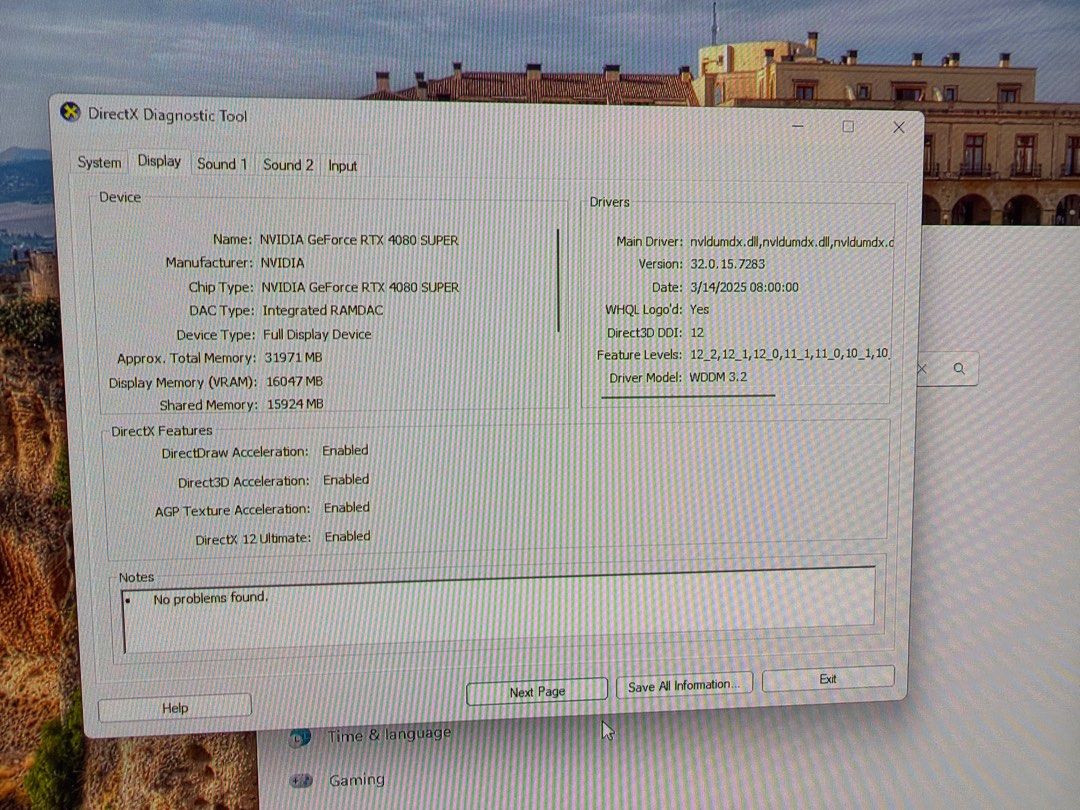
Task: Open the Sound 2 tab
Action: [288, 165]
